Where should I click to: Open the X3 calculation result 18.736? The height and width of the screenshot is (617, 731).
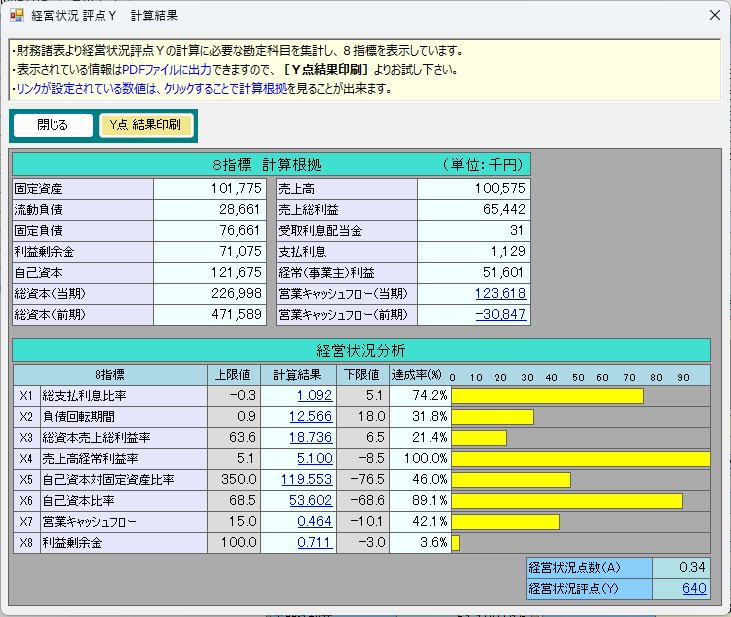310,437
